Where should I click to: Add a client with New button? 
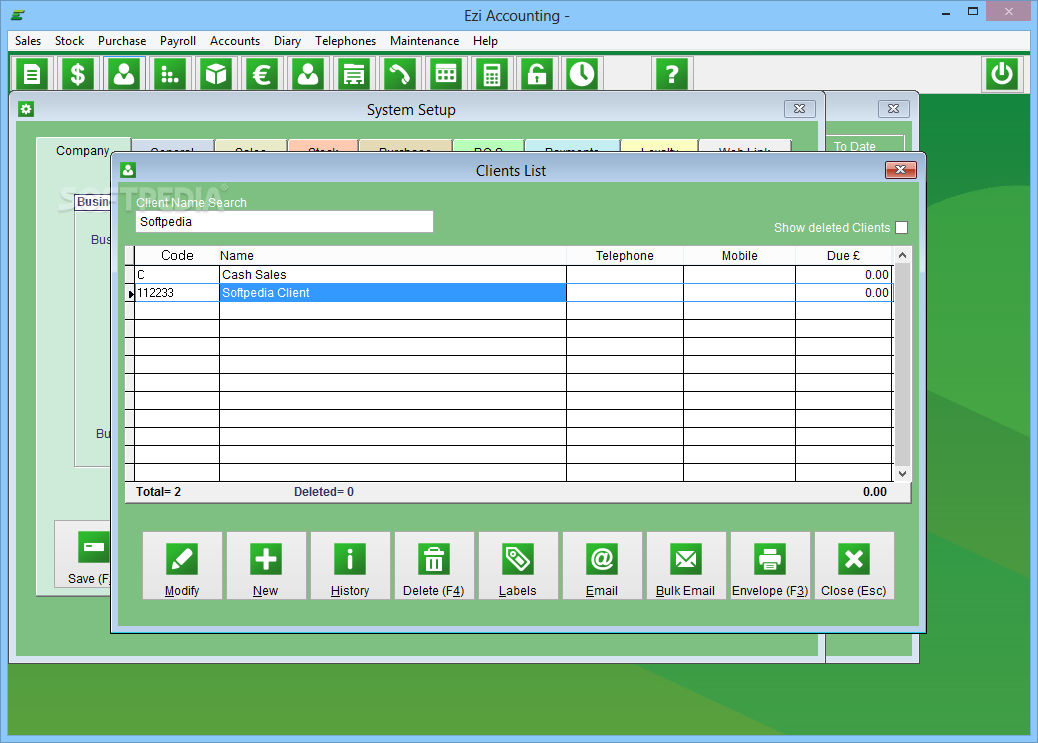click(x=266, y=566)
